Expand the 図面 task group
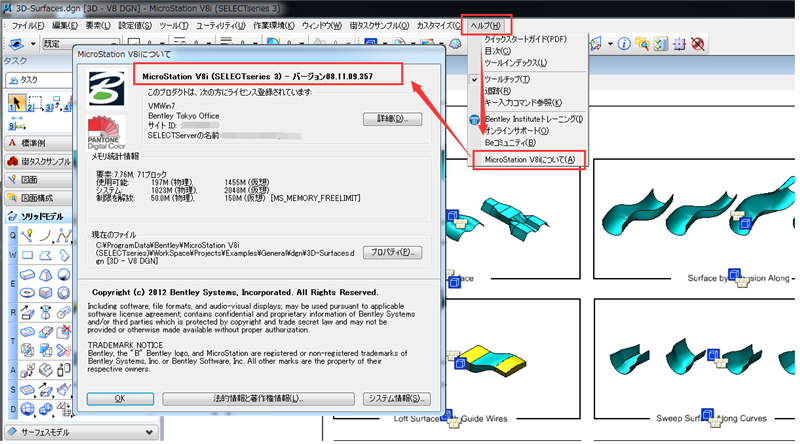 pos(39,180)
